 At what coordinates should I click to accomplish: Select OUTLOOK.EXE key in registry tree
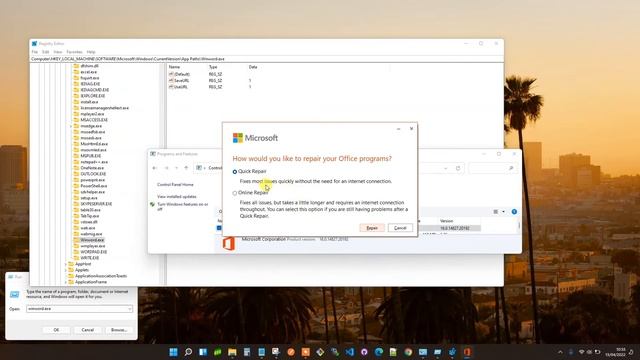[x=93, y=174]
